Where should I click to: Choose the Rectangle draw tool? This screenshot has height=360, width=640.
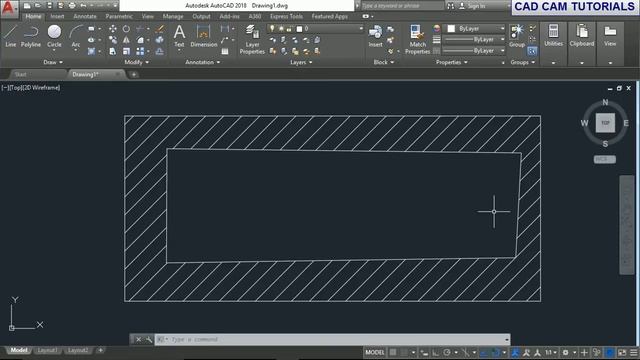pyautogui.click(x=91, y=29)
